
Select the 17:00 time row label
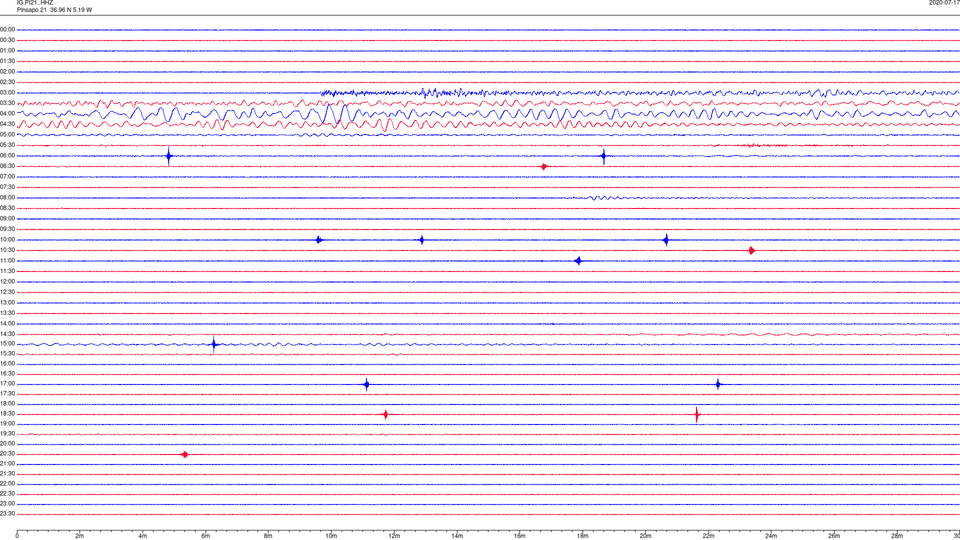7,384
